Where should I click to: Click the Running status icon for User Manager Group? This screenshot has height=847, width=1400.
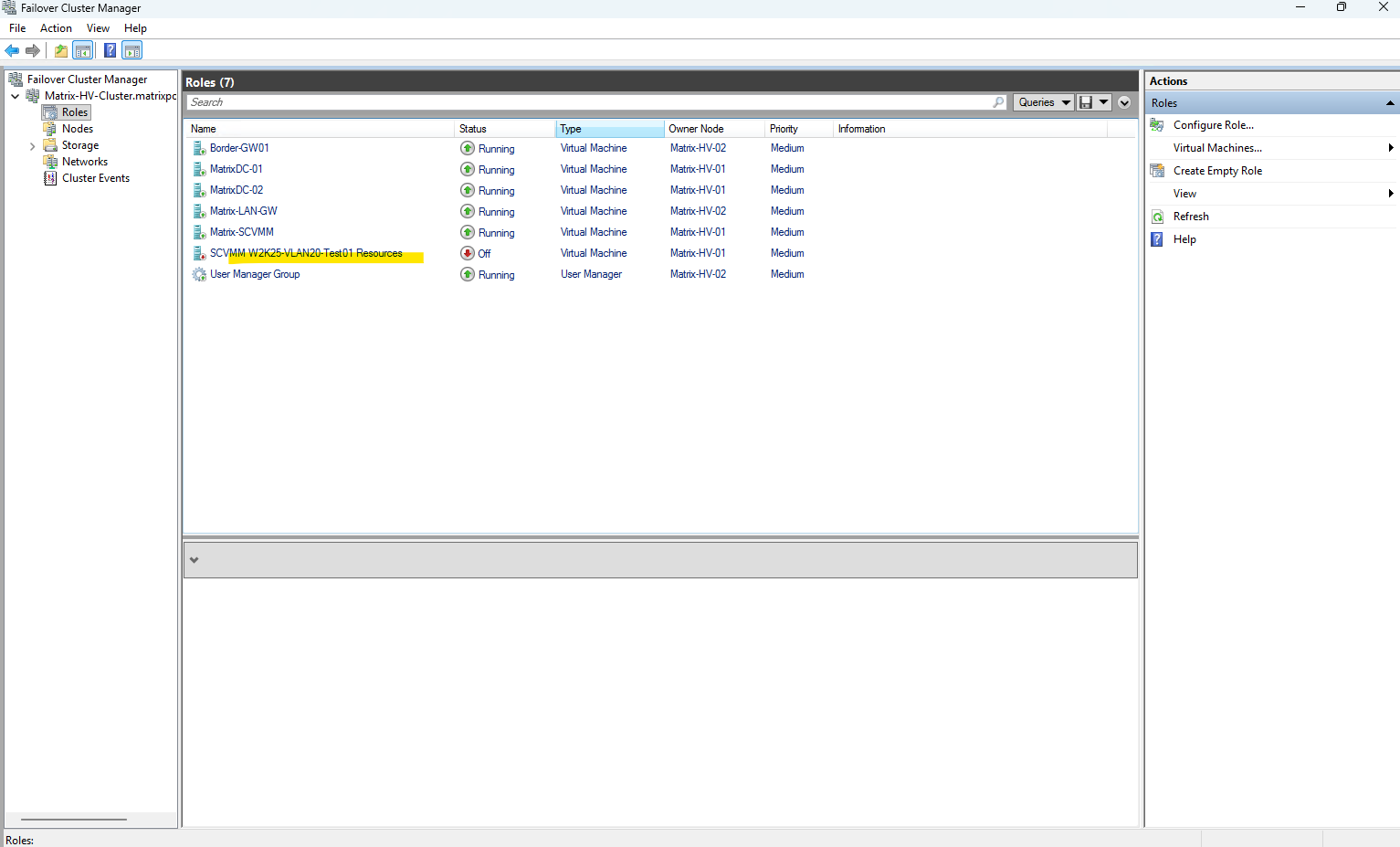pos(468,274)
